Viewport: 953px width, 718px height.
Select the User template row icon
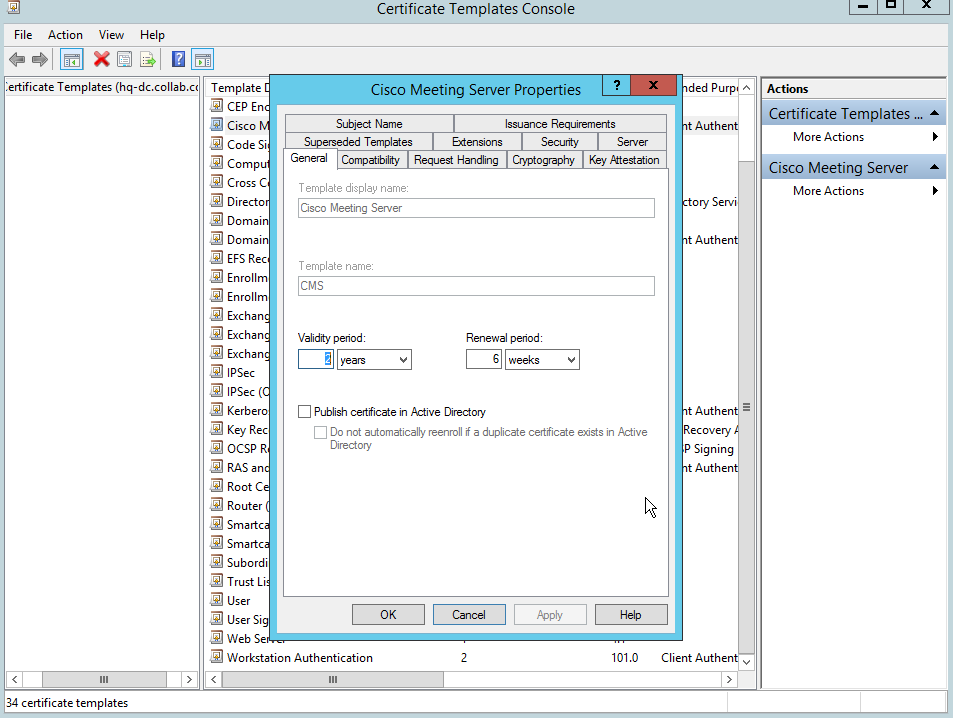pyautogui.click(x=216, y=599)
